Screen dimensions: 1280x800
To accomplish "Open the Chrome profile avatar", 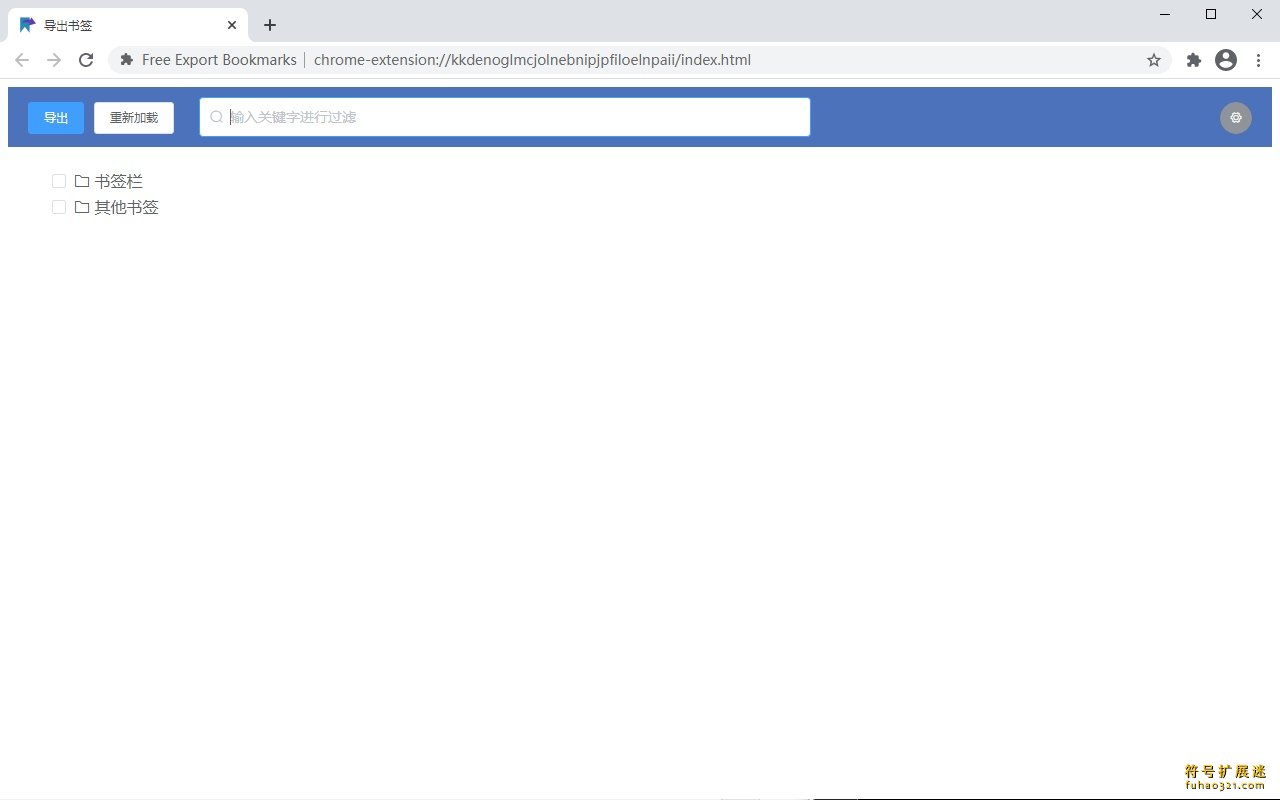I will coord(1226,60).
